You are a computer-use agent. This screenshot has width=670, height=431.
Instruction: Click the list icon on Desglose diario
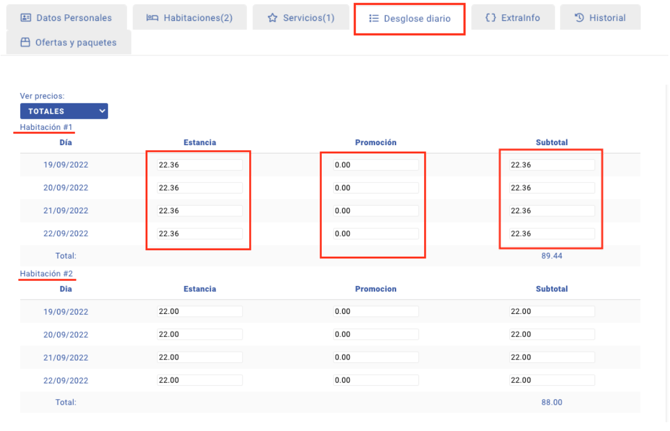coord(373,18)
